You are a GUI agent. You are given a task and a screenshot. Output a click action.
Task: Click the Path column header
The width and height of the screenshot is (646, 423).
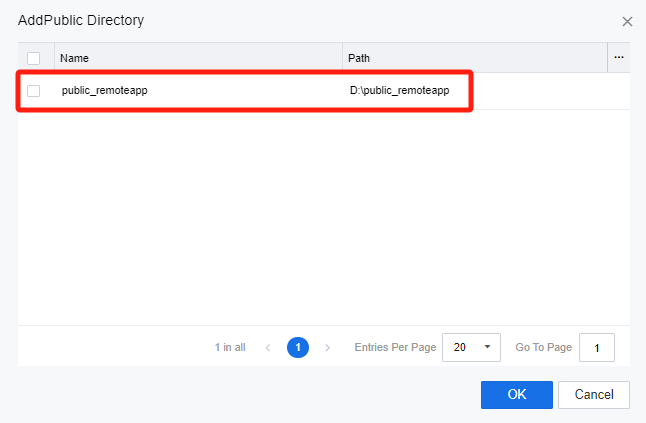(359, 58)
